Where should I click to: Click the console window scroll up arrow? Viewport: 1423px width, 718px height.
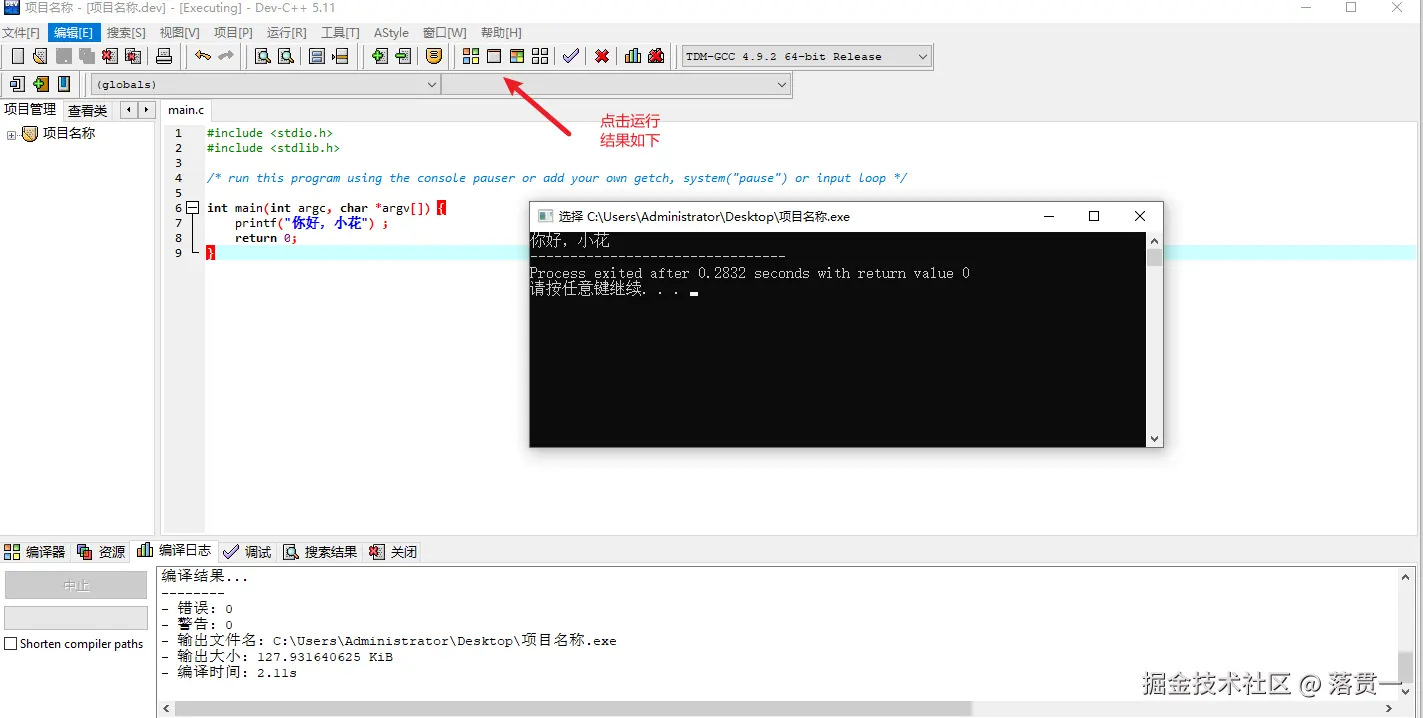coord(1155,241)
